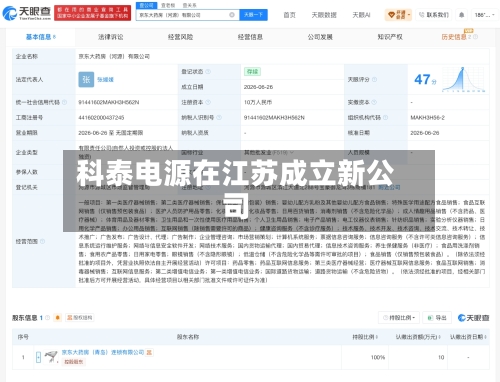Click the 联系我们 button
This screenshot has width=500, height=382.
click(x=434, y=15)
